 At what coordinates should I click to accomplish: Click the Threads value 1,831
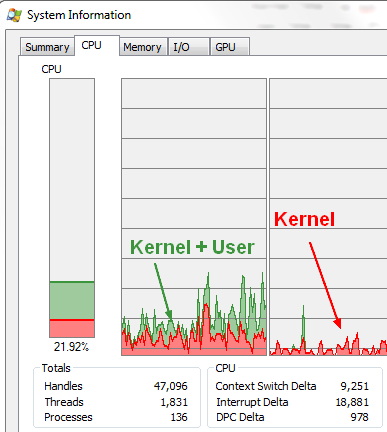(x=174, y=402)
